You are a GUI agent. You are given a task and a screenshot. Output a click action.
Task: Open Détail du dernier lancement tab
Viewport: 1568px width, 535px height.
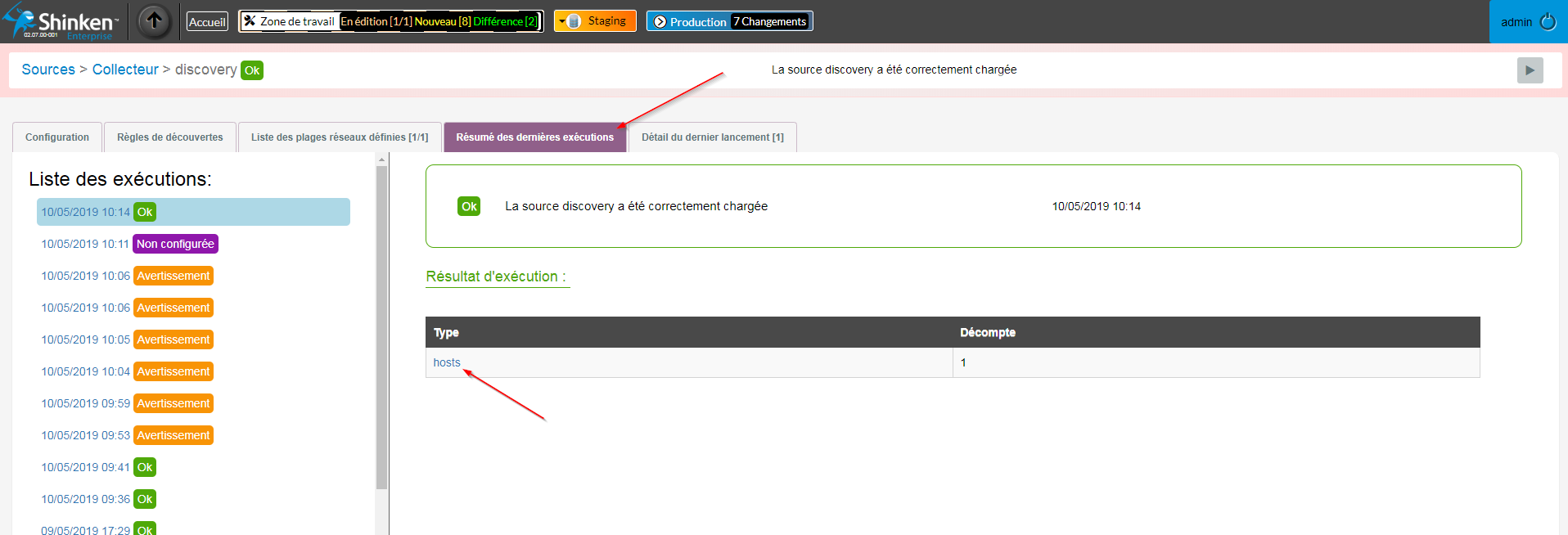[712, 137]
